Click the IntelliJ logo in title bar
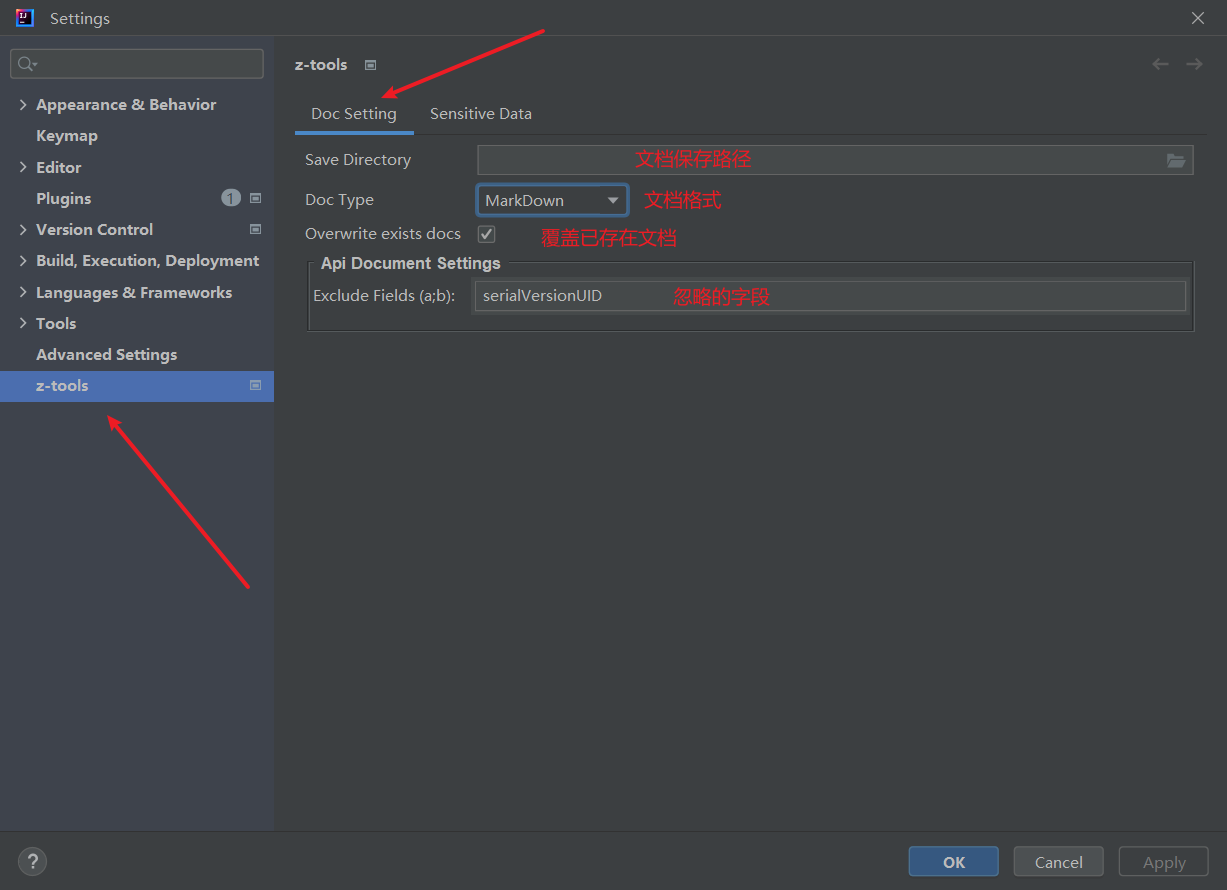This screenshot has width=1227, height=890. tap(25, 18)
